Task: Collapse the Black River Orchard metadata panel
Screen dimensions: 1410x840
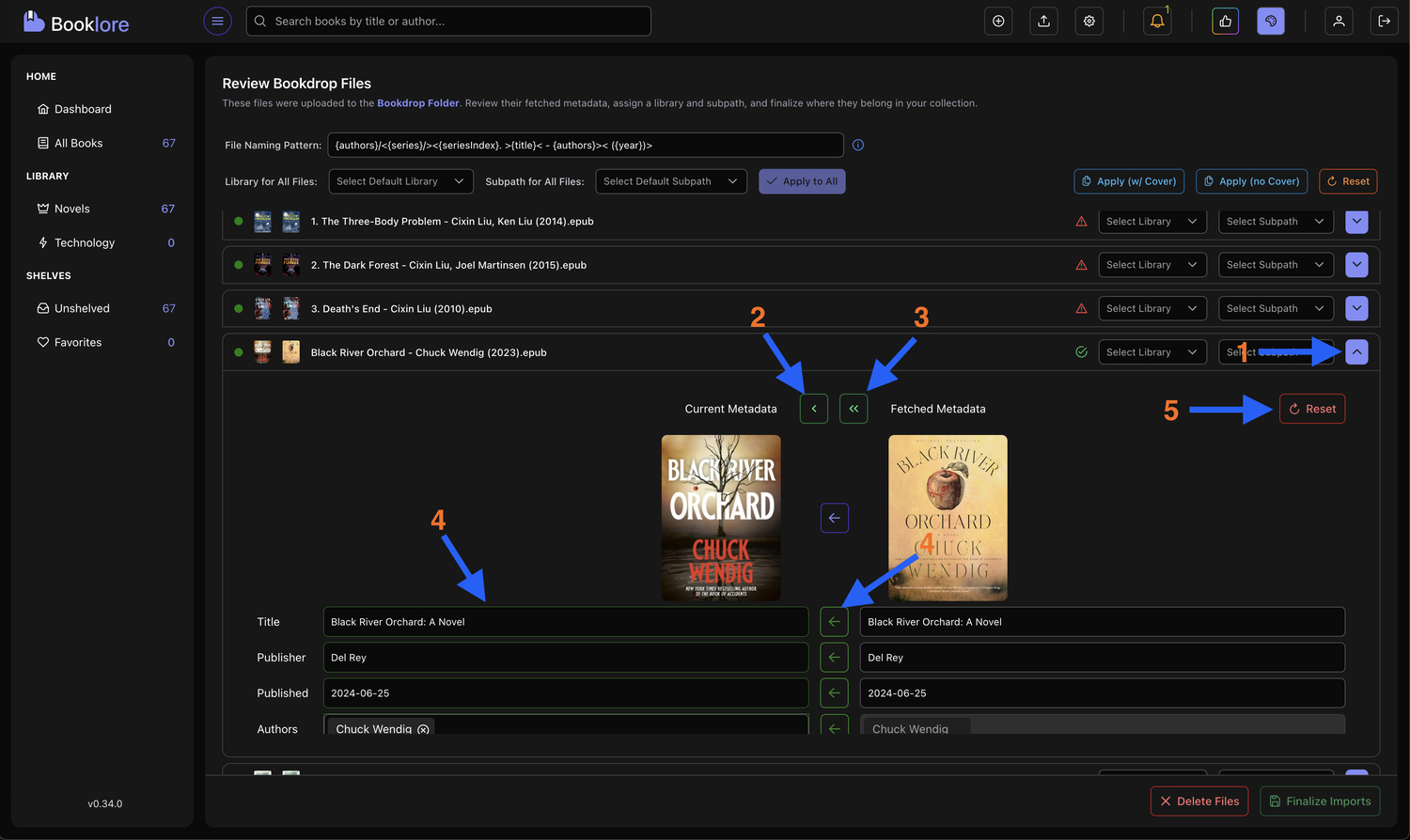Action: coord(1356,351)
